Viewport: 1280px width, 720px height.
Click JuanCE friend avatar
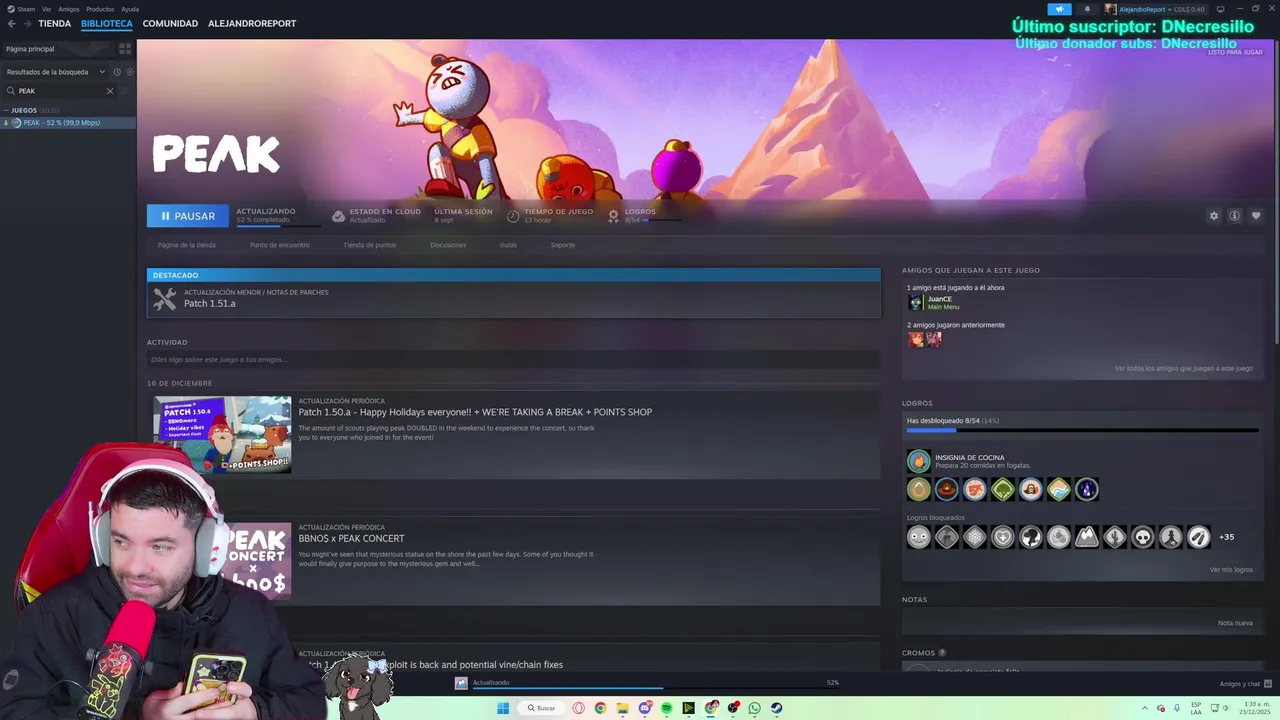[x=915, y=302]
